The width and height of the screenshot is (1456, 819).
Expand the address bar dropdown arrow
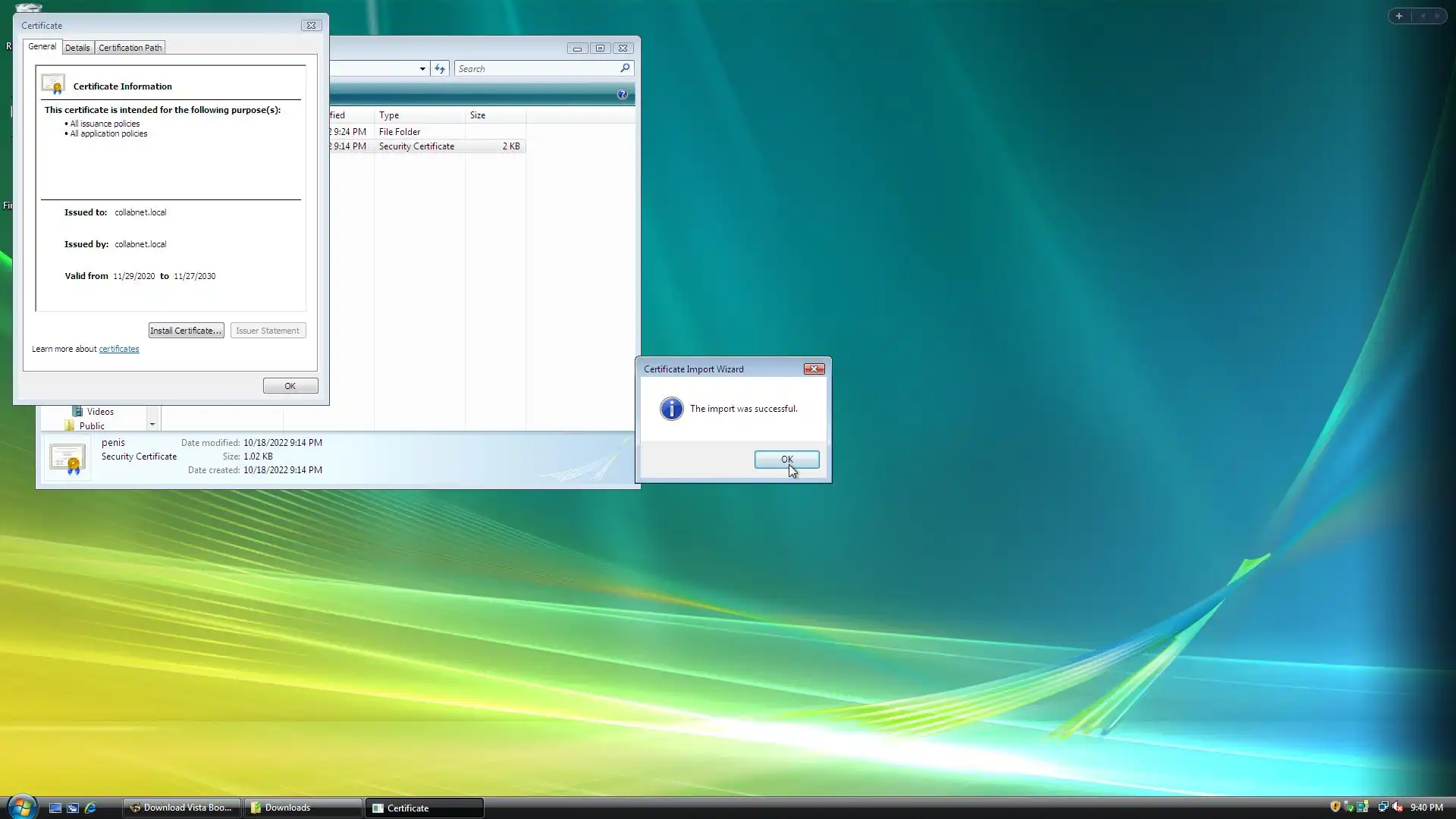pos(422,68)
